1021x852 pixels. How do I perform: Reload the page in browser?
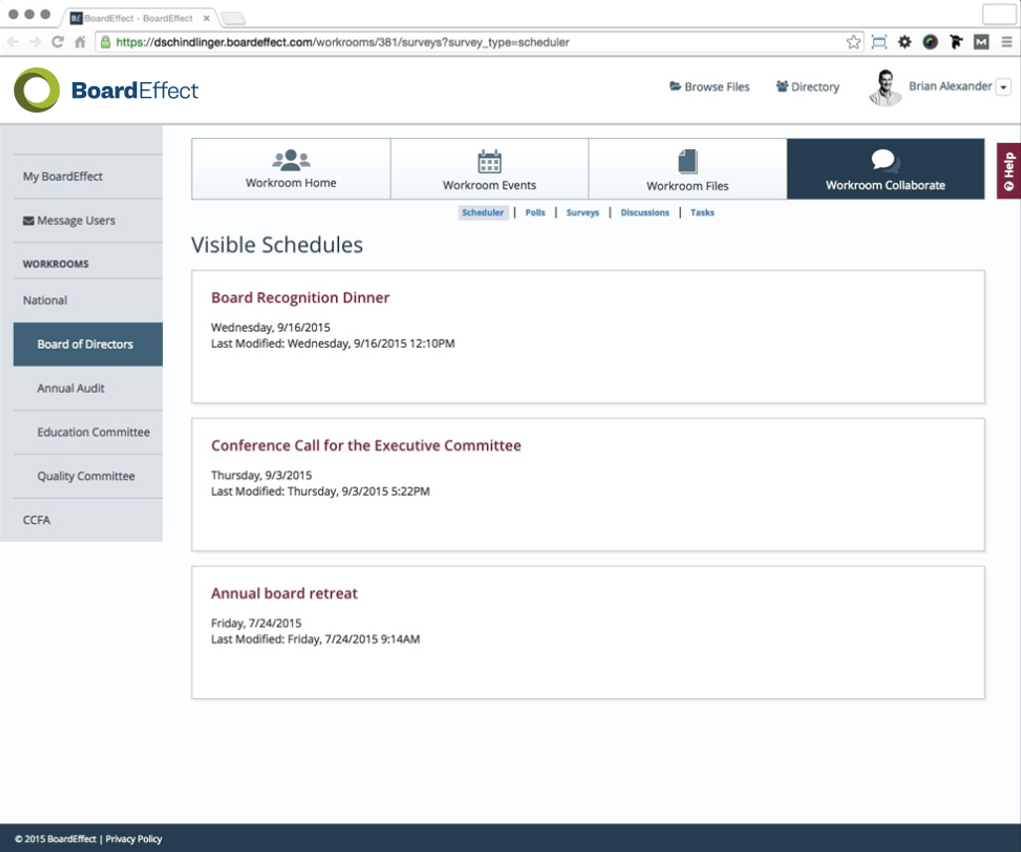57,42
